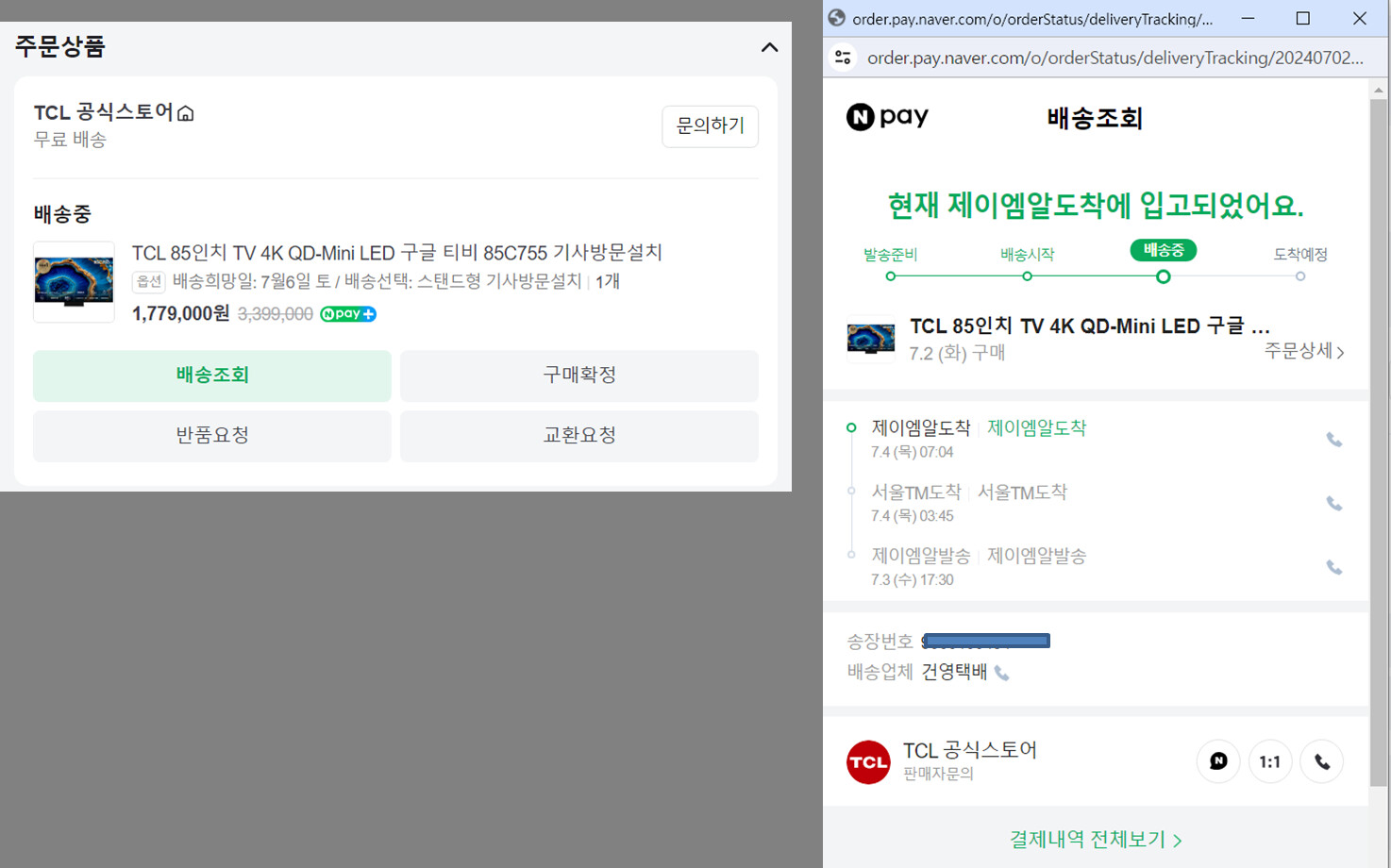Click the 교환요청 button
Screen dimensions: 1391x868
pyautogui.click(x=579, y=436)
